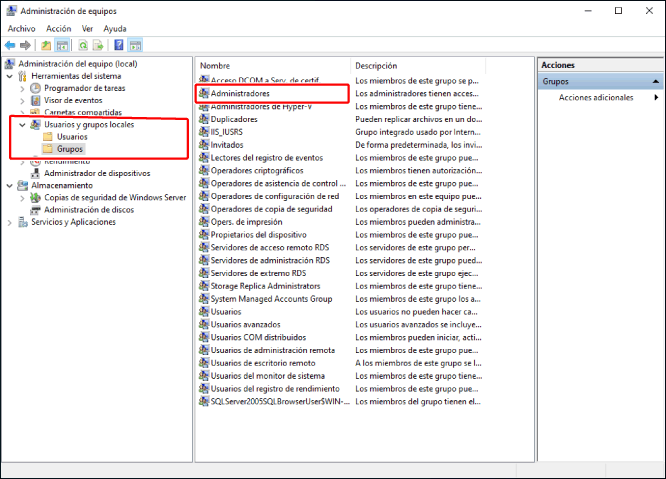Toggle the action pane toolbar icon
Screen dimensions: 666x479
click(x=135, y=45)
